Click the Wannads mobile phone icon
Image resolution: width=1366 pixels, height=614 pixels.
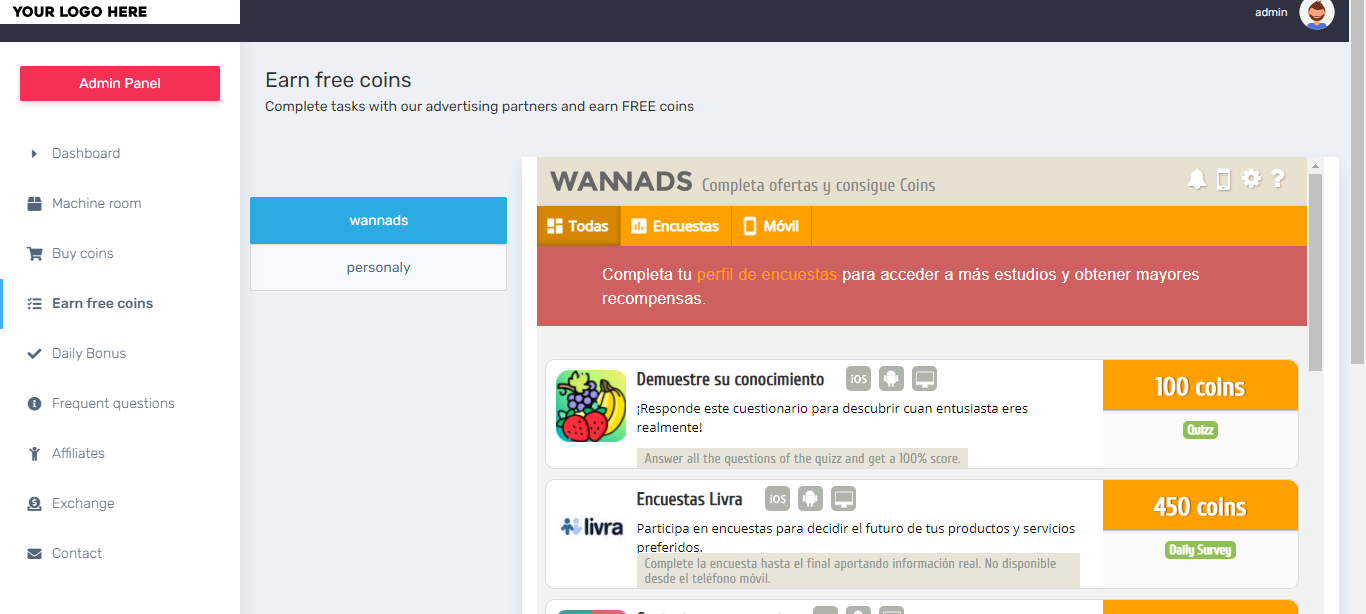click(x=1223, y=179)
